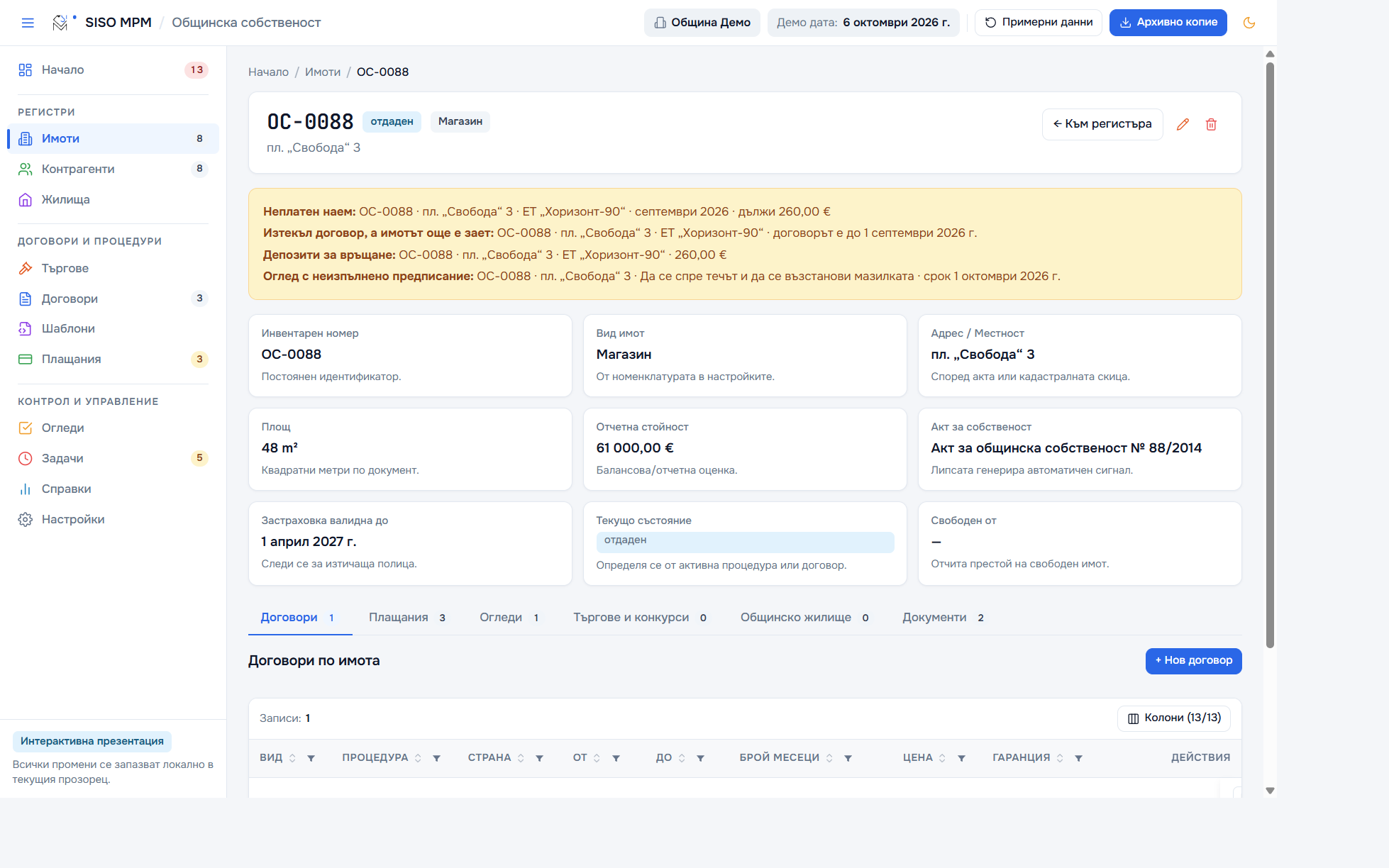Switch to dark mode moon icon

(1249, 23)
